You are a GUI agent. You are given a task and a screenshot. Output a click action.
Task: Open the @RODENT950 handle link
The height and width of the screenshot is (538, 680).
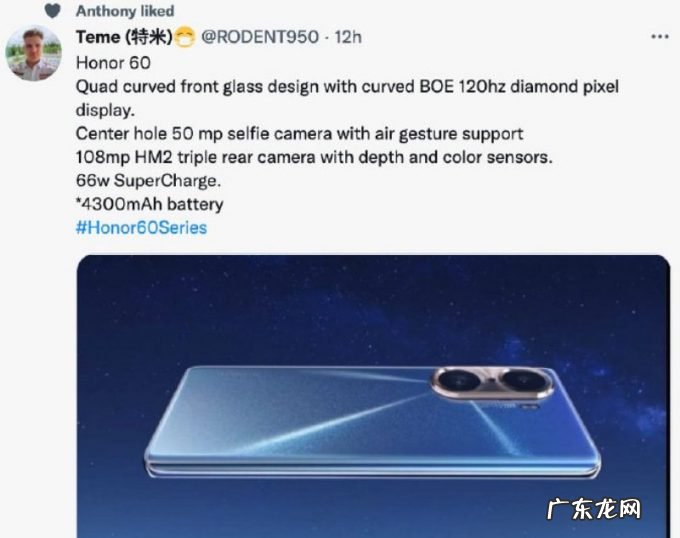tap(260, 37)
